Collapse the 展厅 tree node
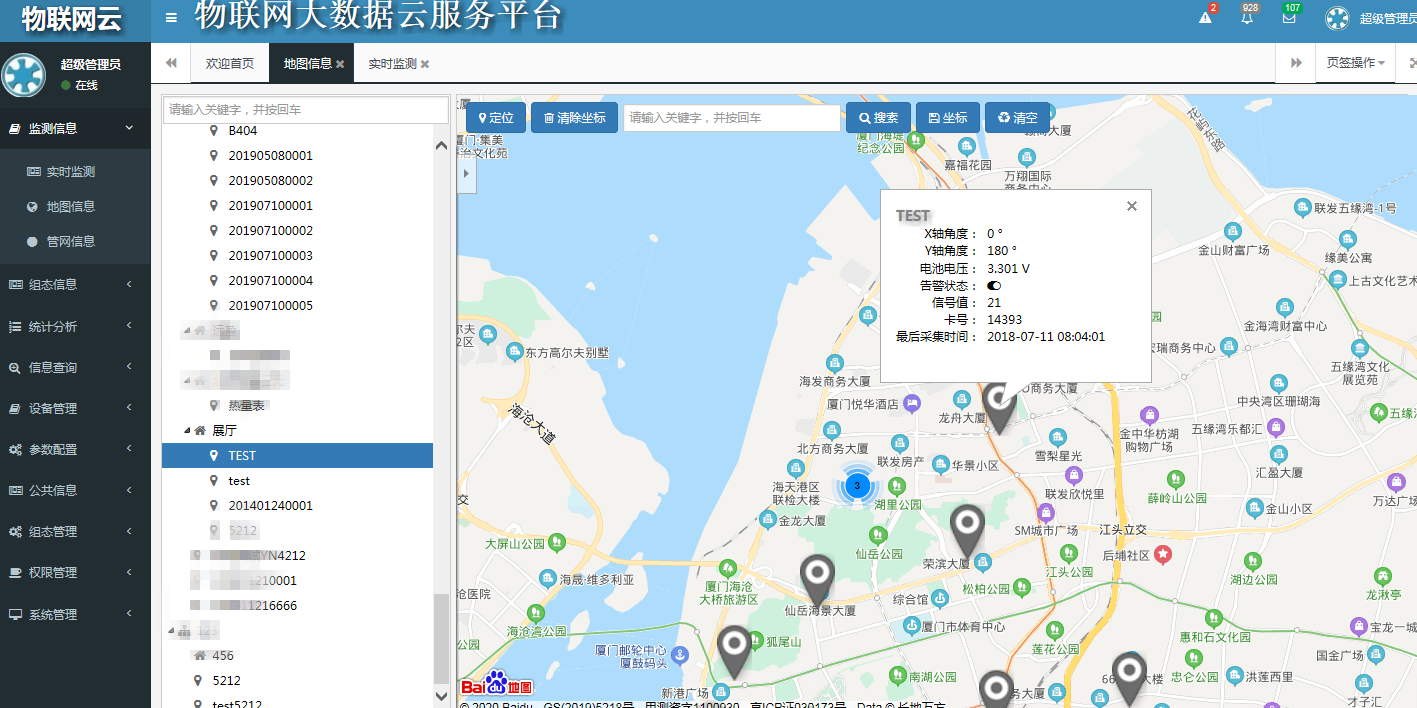Image resolution: width=1417 pixels, height=708 pixels. 186,431
